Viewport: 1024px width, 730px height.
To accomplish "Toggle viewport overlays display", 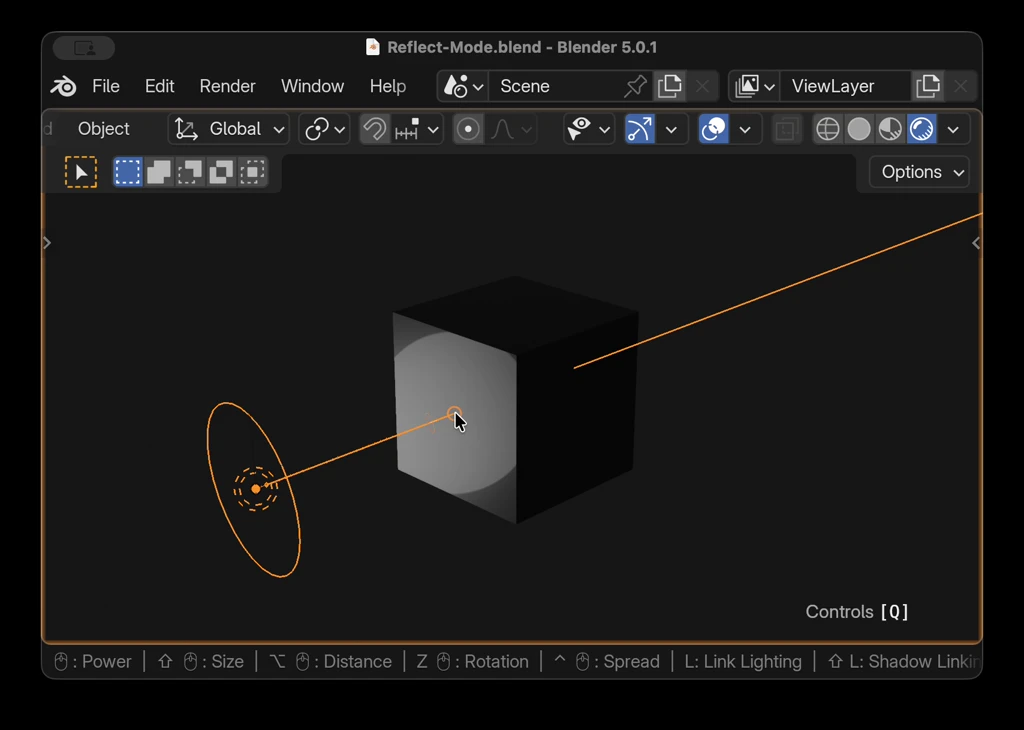I will point(713,129).
